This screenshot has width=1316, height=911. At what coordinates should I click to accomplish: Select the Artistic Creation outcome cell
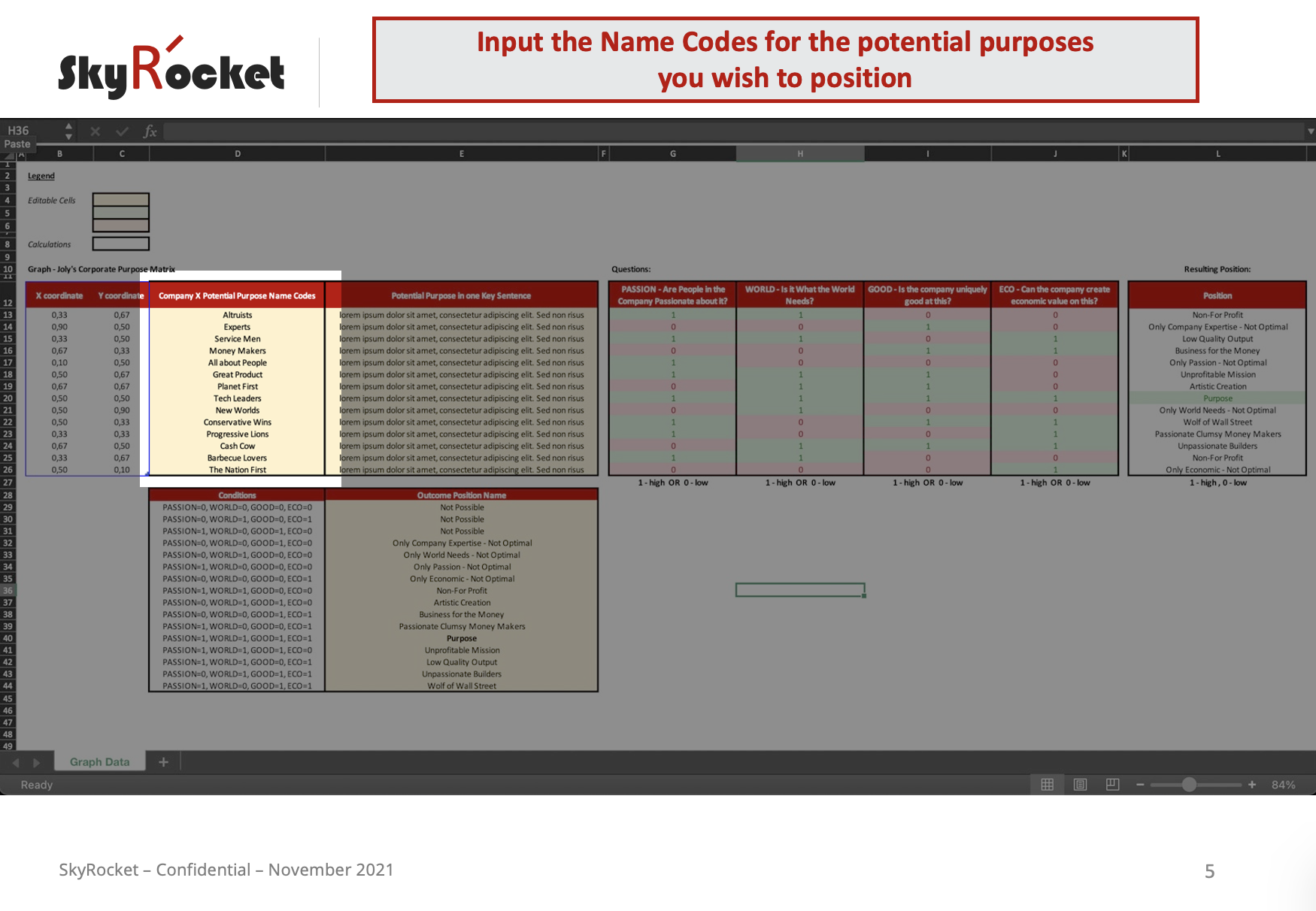pos(462,603)
